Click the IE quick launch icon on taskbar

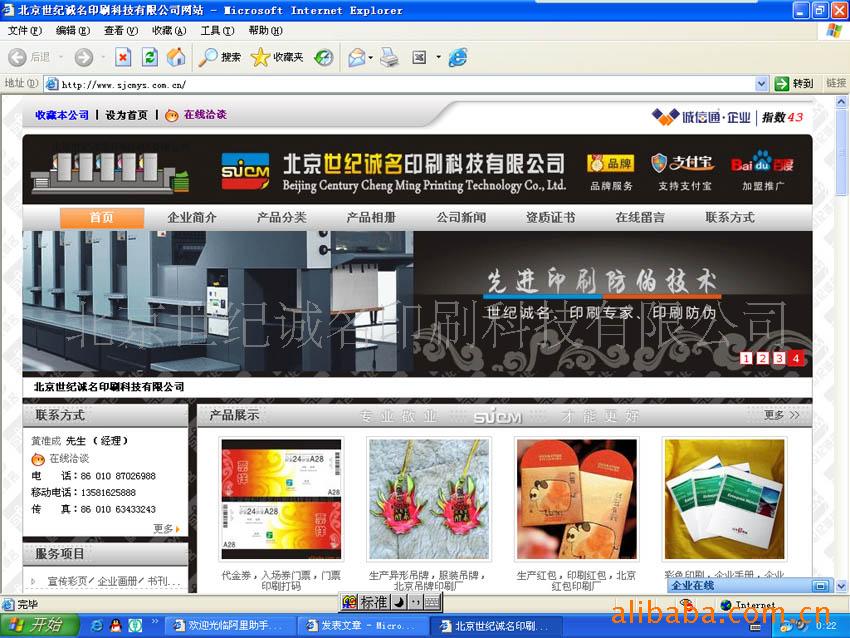(97, 626)
